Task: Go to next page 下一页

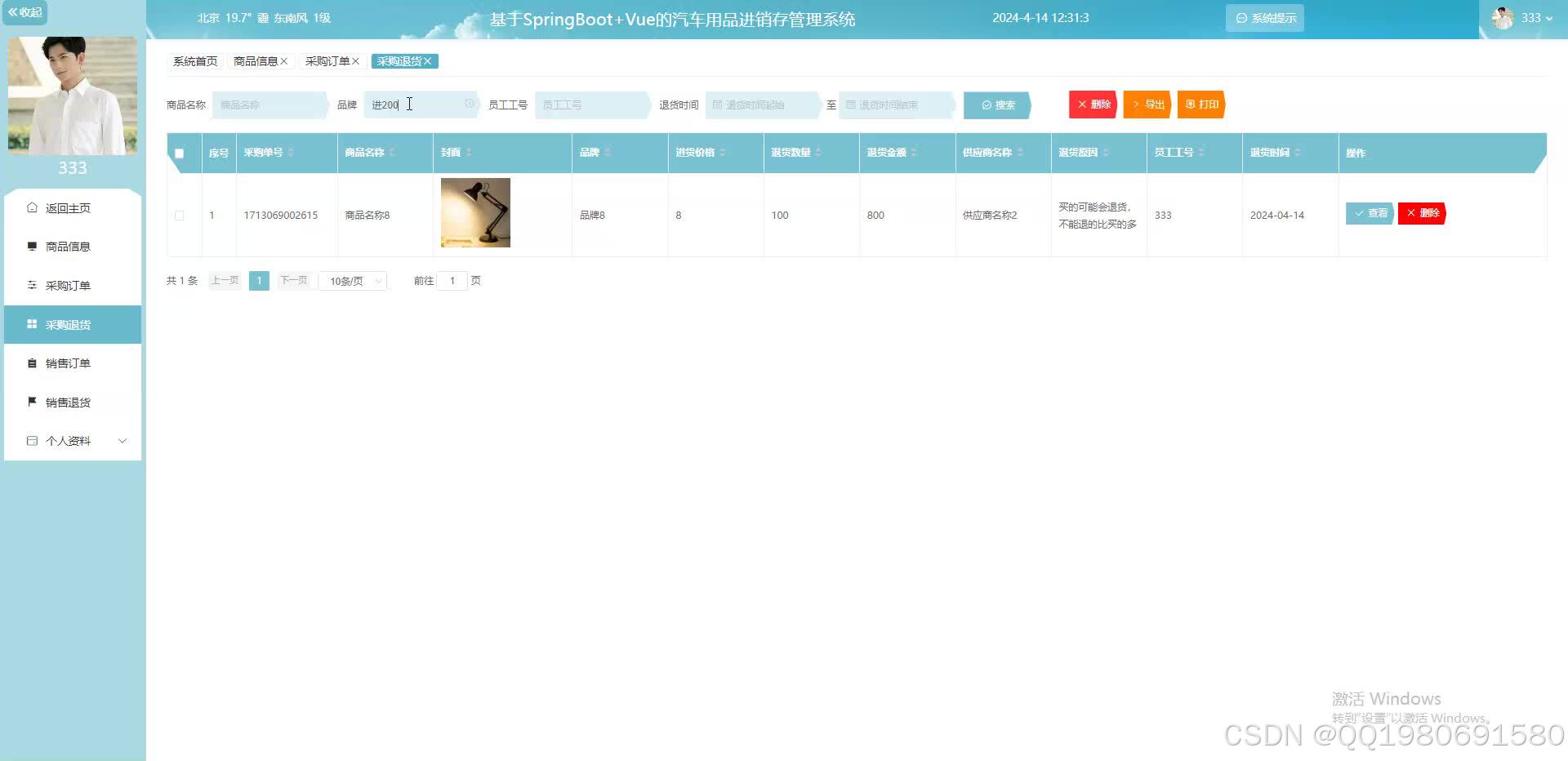Action: (294, 281)
